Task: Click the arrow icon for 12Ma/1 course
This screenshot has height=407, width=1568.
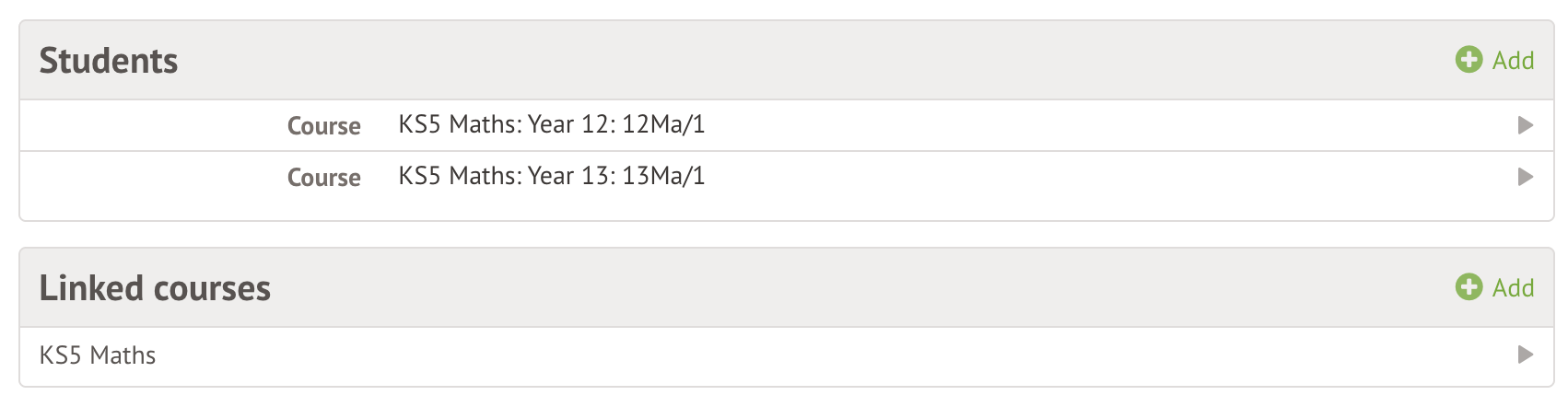Action: point(1526,125)
